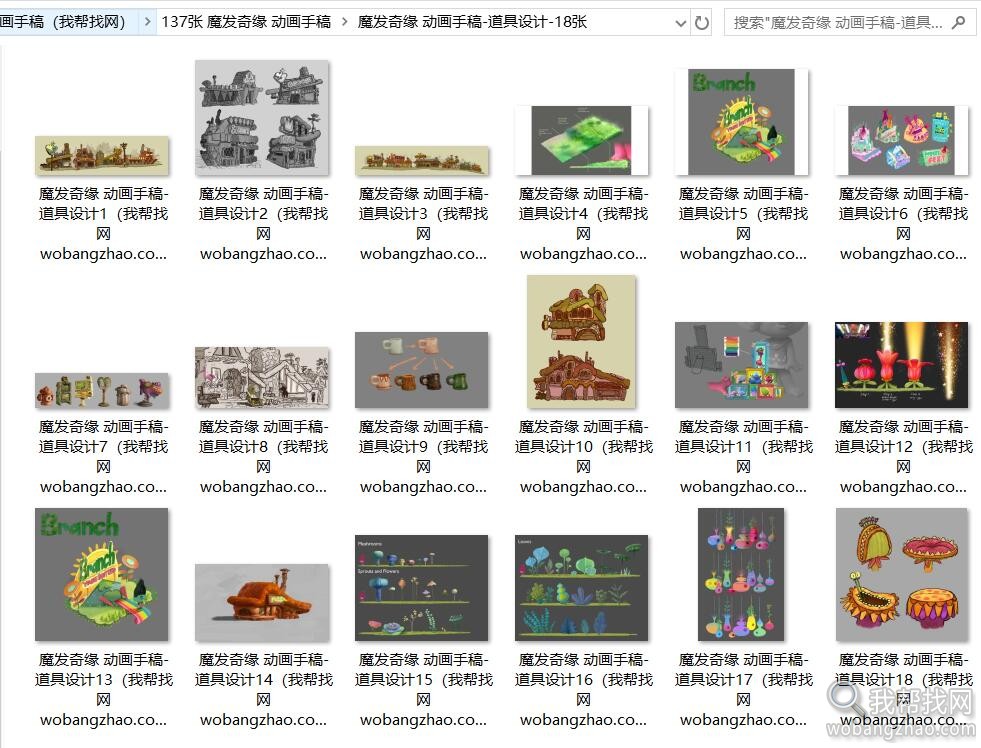Select thumbnail of 道具设计18 monster plants
Screen dimensions: 981x748
coord(902,574)
